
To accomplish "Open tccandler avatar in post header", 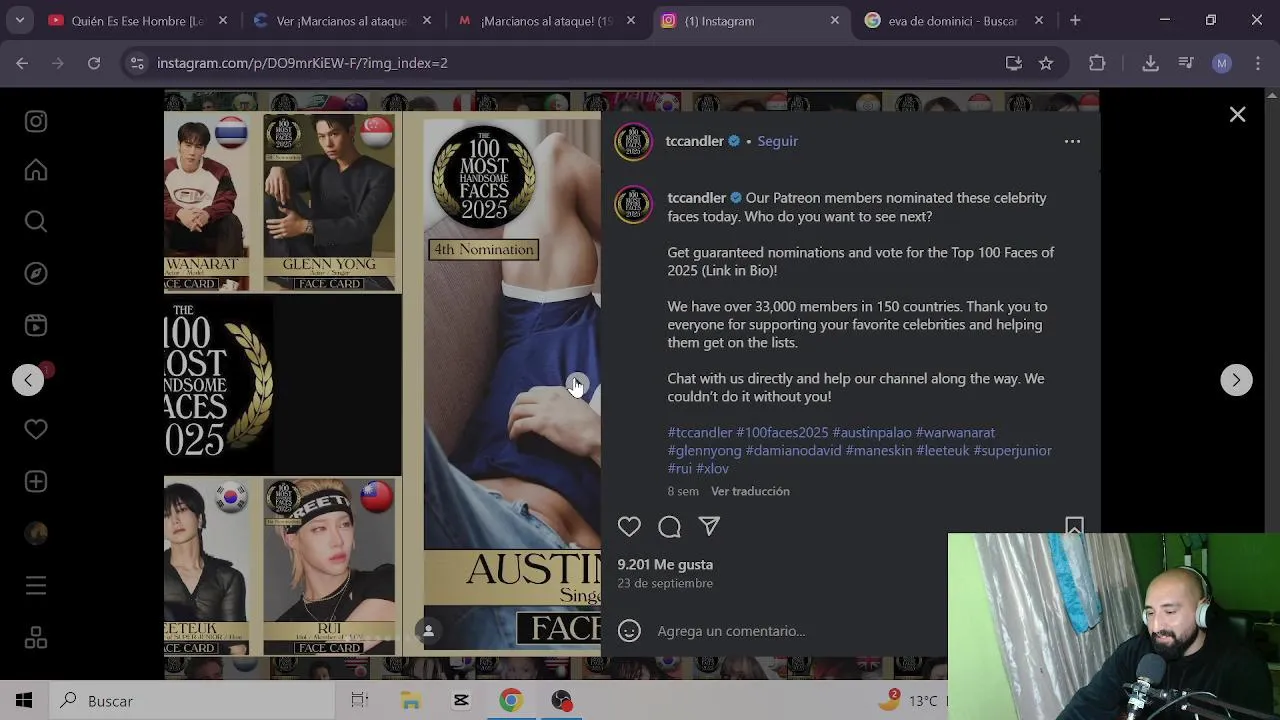I will coord(633,141).
